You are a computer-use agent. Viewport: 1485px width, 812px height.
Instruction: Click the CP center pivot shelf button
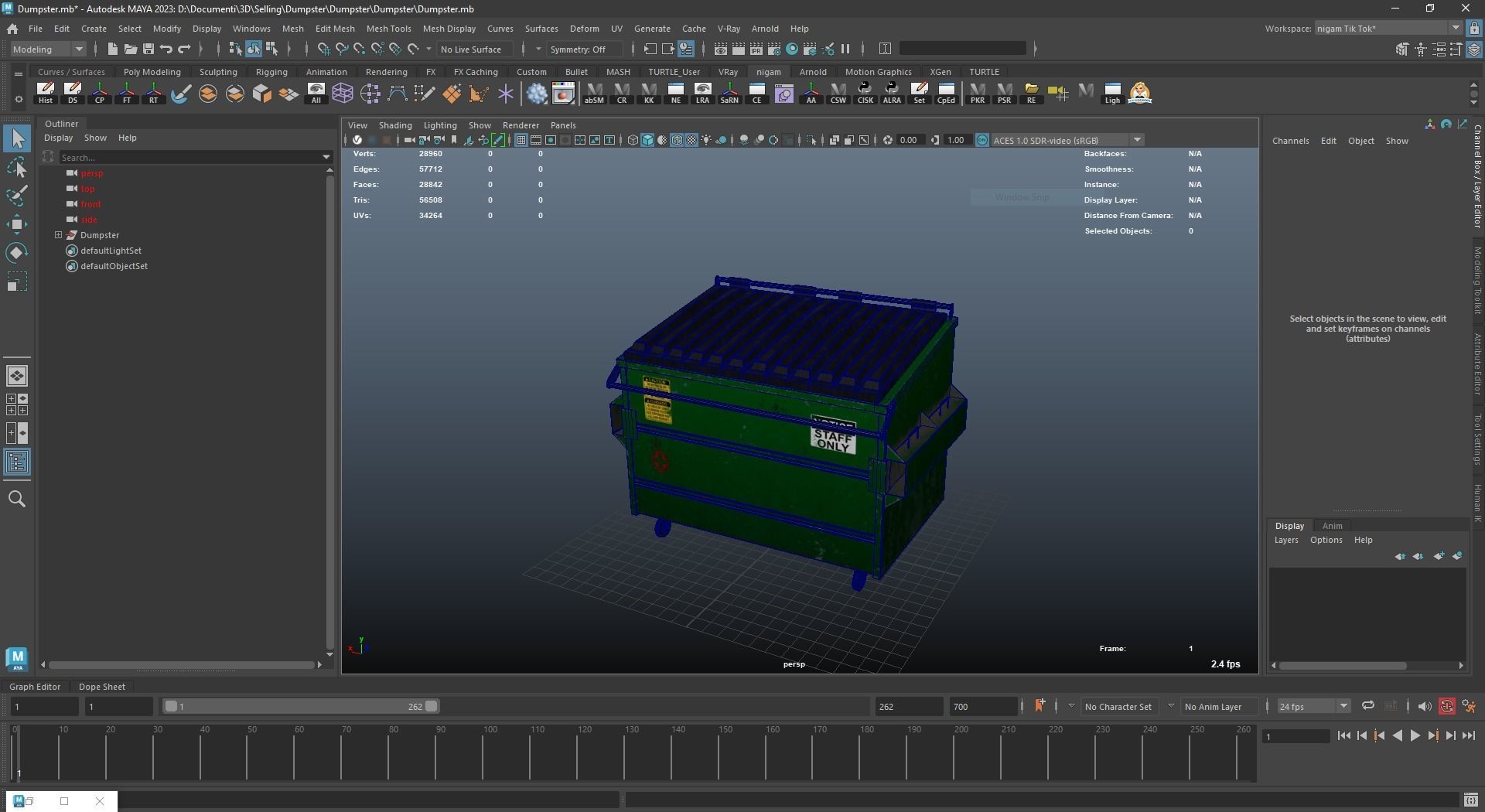click(x=100, y=94)
